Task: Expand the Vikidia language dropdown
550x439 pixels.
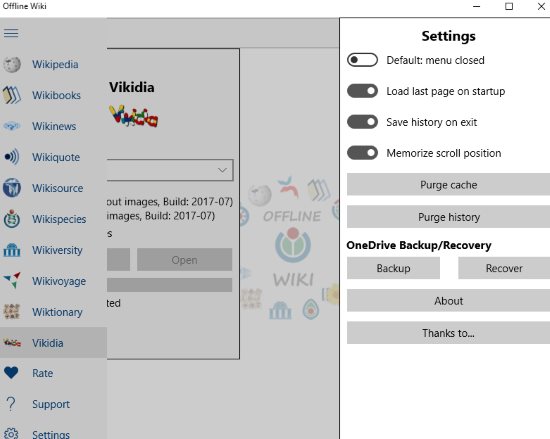Action: pos(170,170)
